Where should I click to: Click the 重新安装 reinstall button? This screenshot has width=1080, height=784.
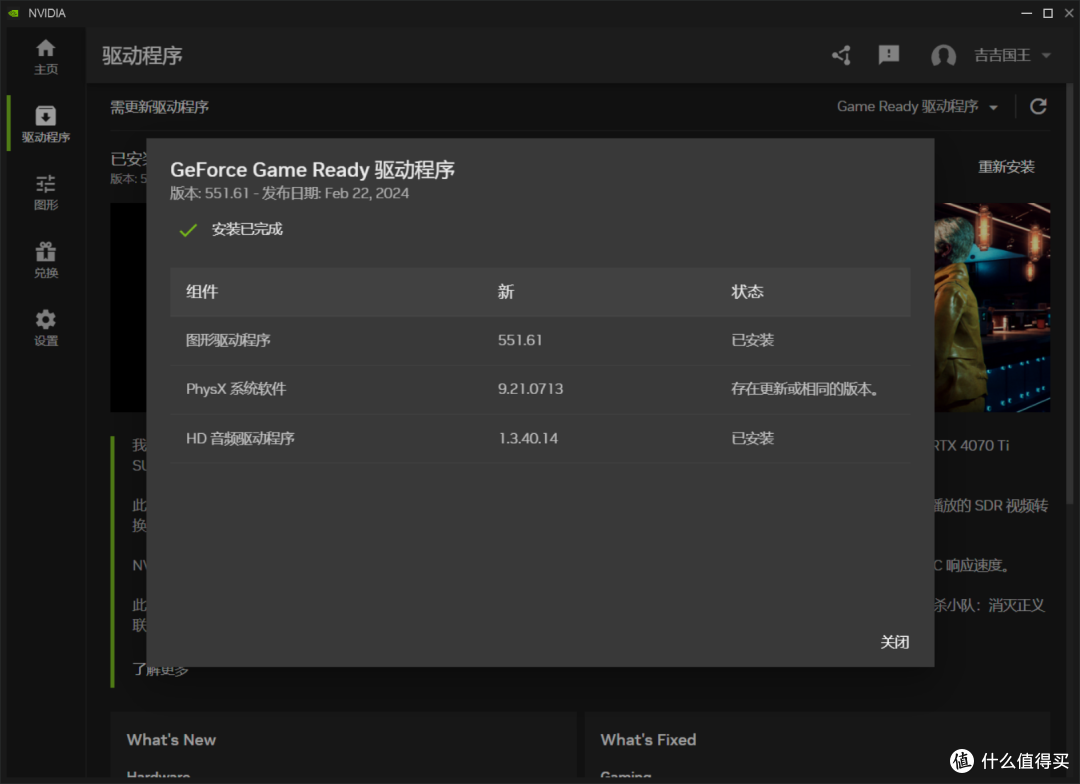1006,167
